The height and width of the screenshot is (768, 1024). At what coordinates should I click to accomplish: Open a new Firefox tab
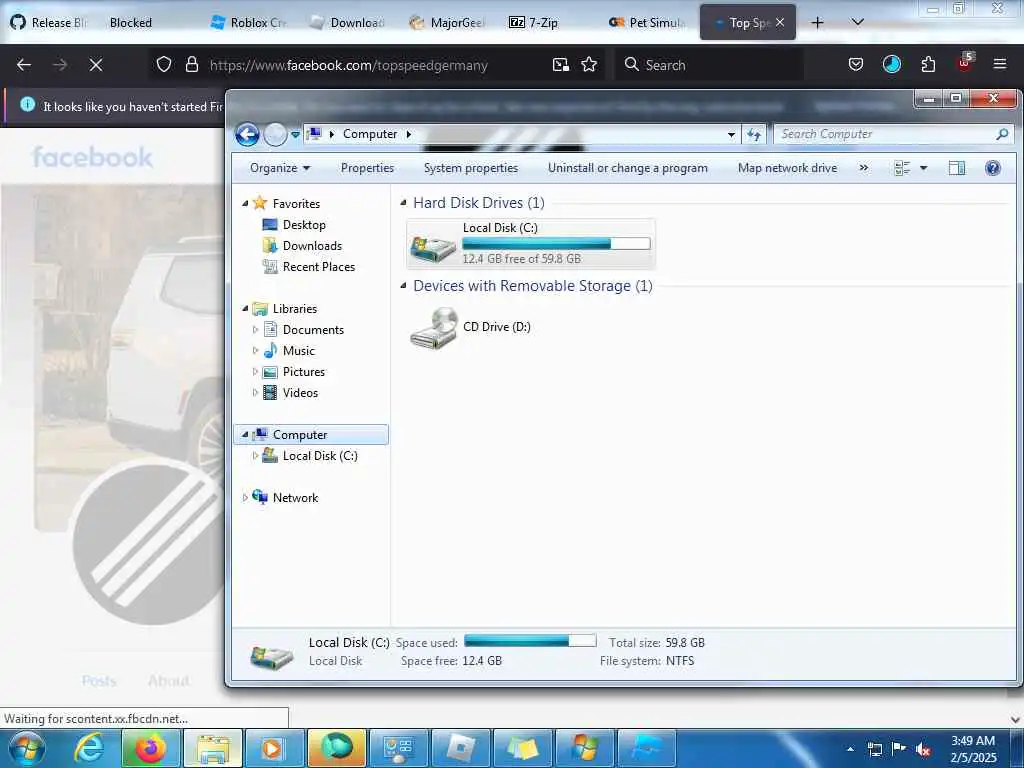[817, 22]
